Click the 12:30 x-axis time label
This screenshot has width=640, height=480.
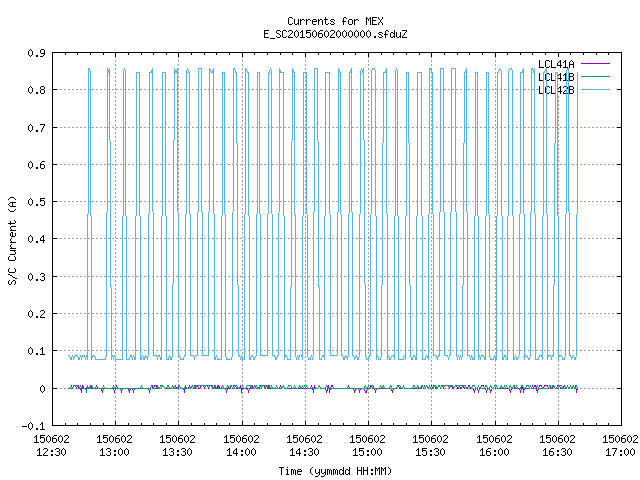pyautogui.click(x=51, y=452)
